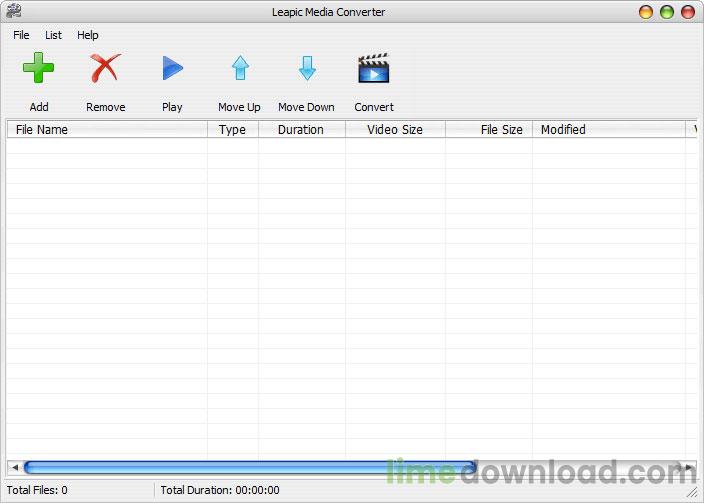Click the Move Down arrow icon
The width and height of the screenshot is (704, 503).
(307, 69)
